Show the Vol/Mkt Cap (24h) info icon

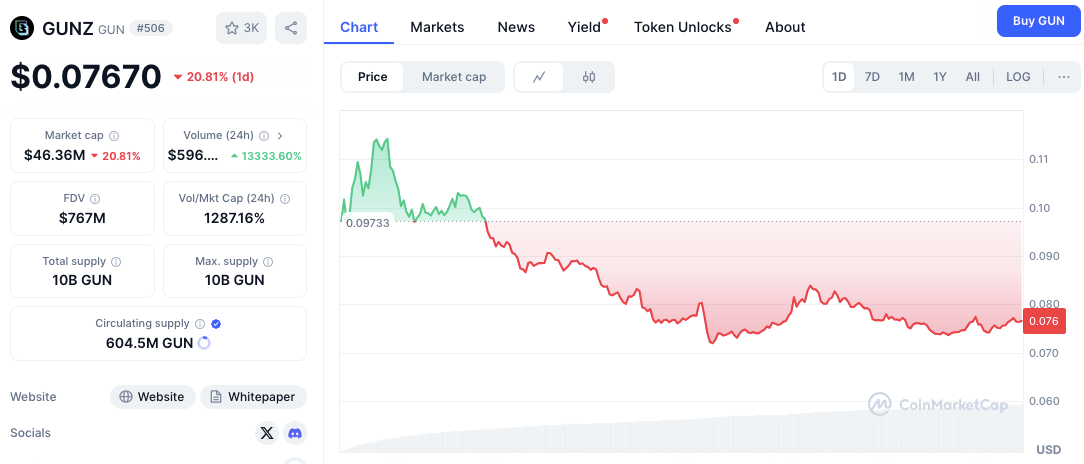coord(285,198)
